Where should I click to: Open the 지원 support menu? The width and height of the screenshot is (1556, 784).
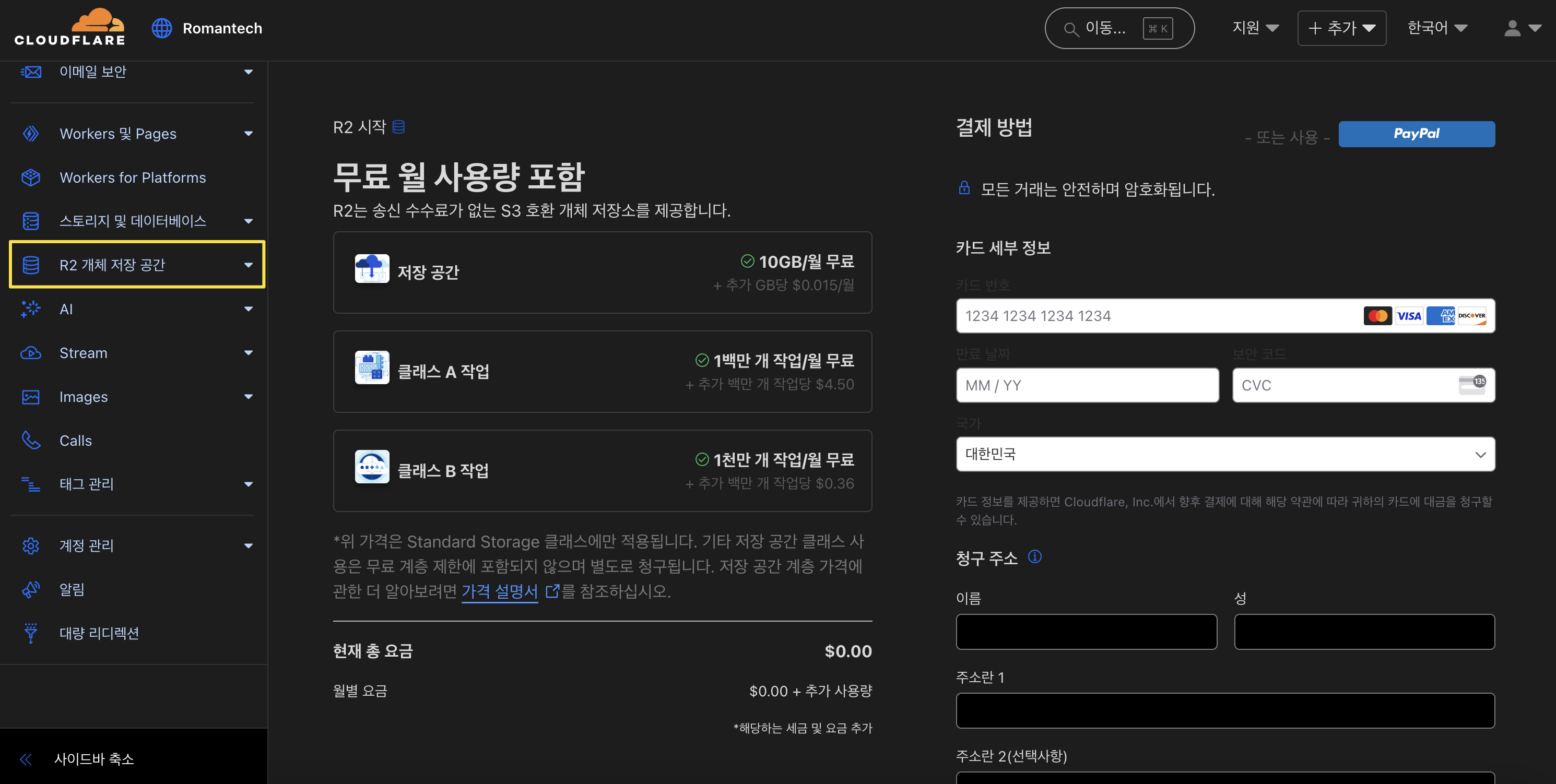click(x=1255, y=28)
